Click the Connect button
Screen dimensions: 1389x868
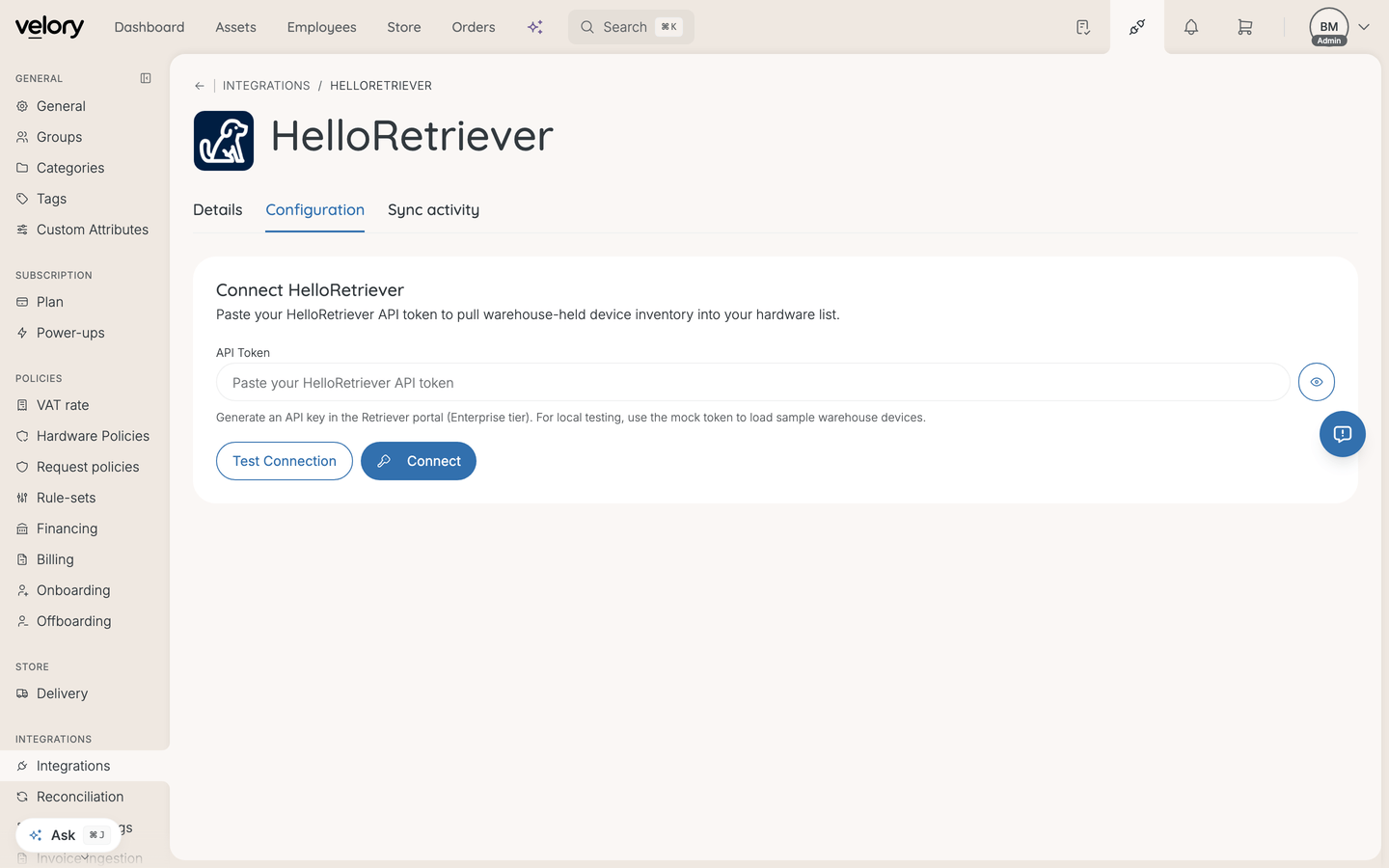[x=419, y=461]
